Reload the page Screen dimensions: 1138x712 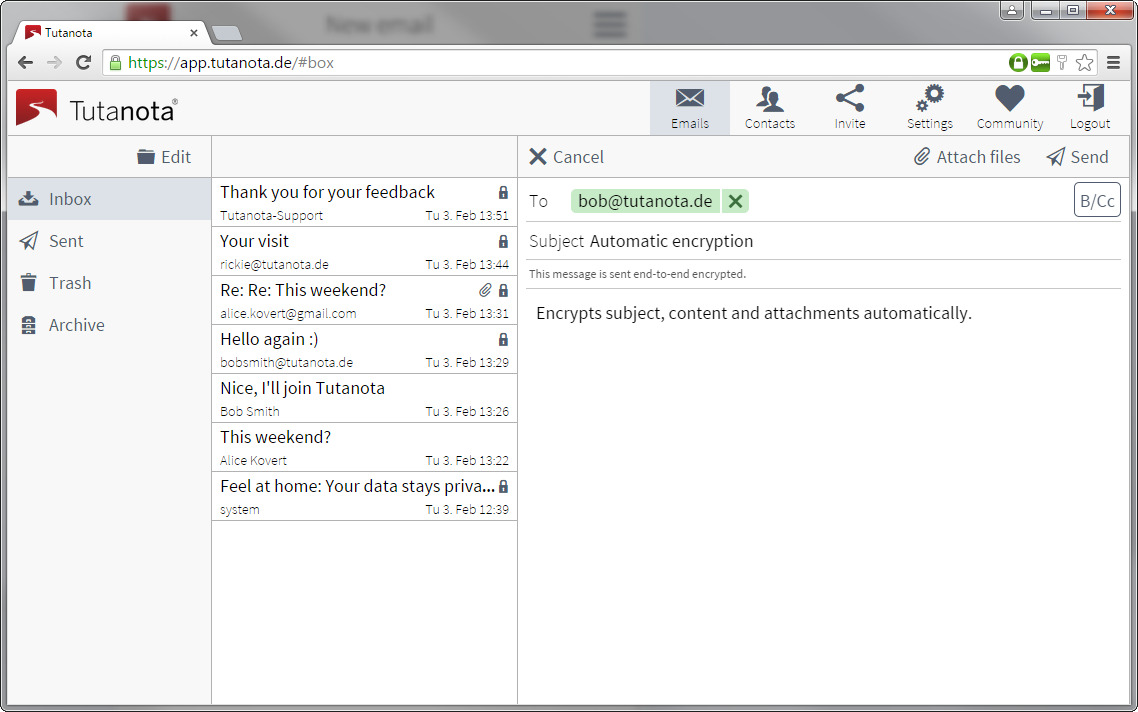pos(83,62)
